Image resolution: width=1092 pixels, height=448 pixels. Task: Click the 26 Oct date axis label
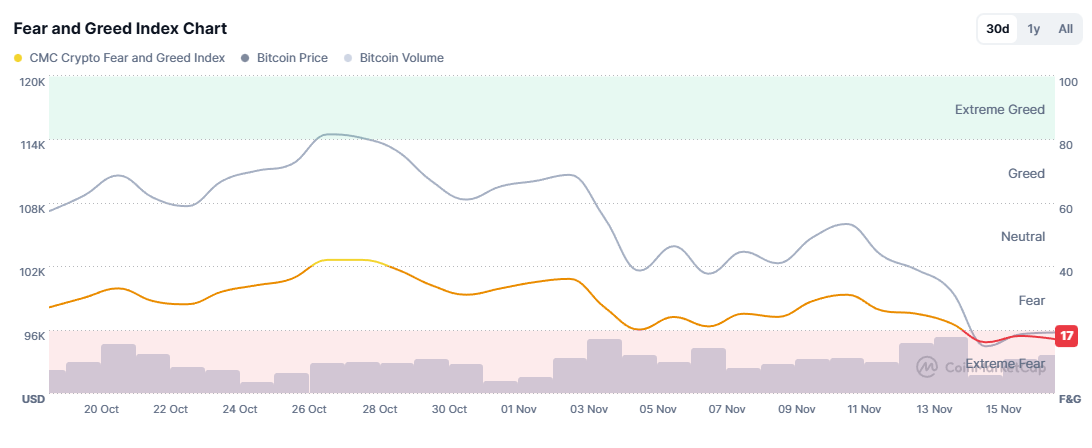point(310,409)
